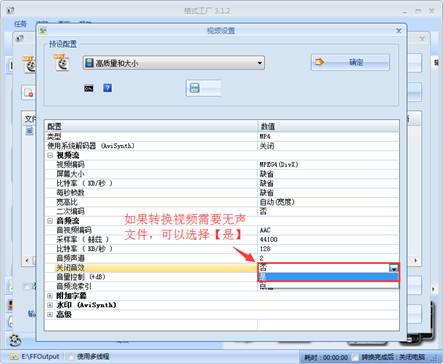The height and width of the screenshot is (364, 443).
Task: Expand the 水印 (AviSynth) section
Action: pyautogui.click(x=50, y=305)
